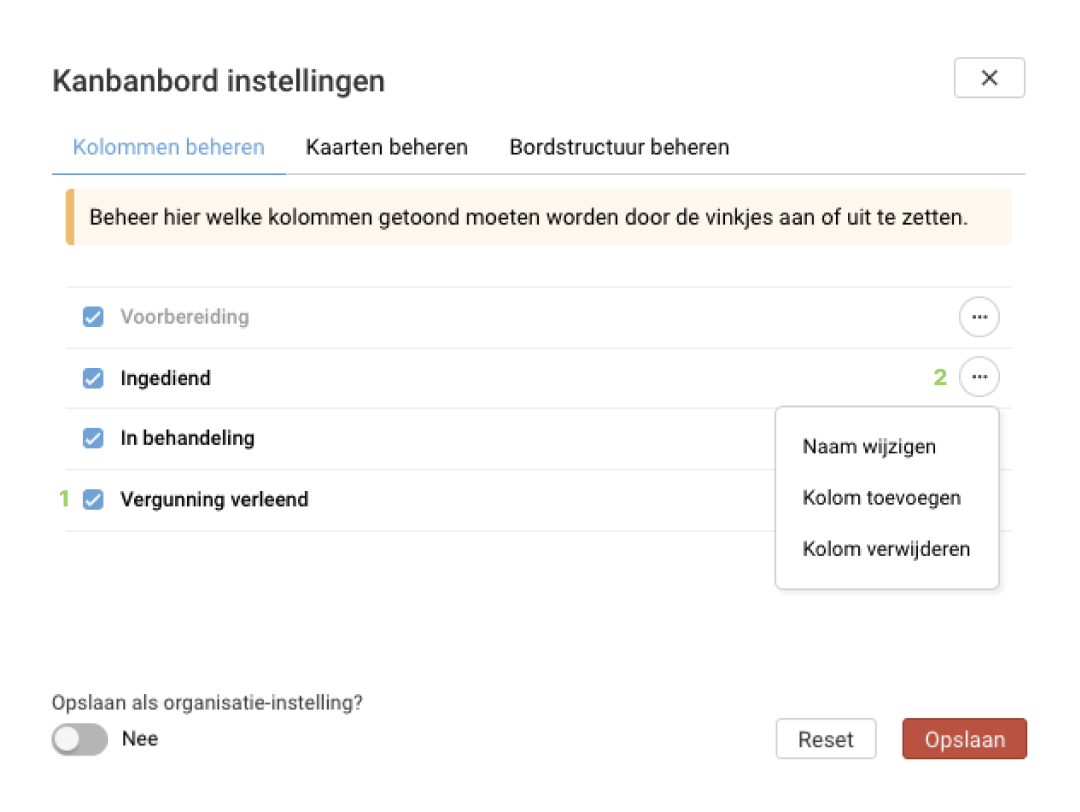
Task: Disable the In behandeling checkbox
Action: [x=93, y=438]
